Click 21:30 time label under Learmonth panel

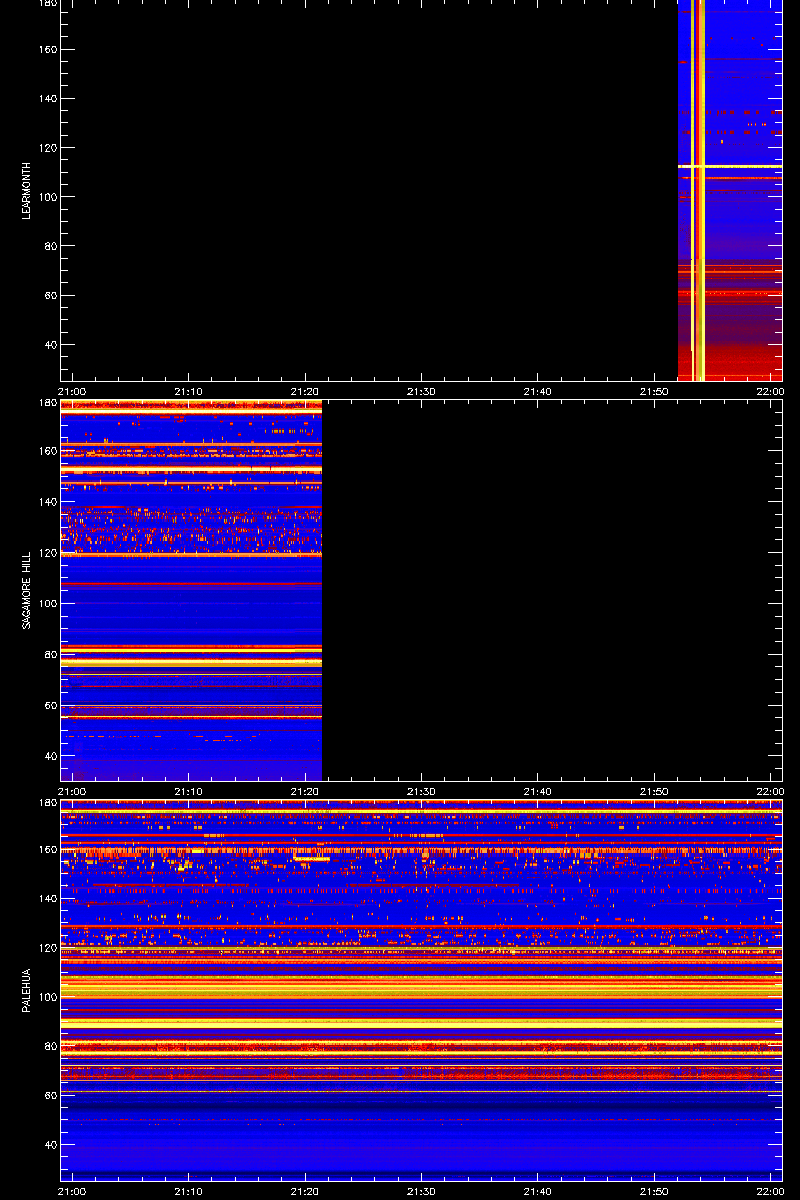[421, 391]
